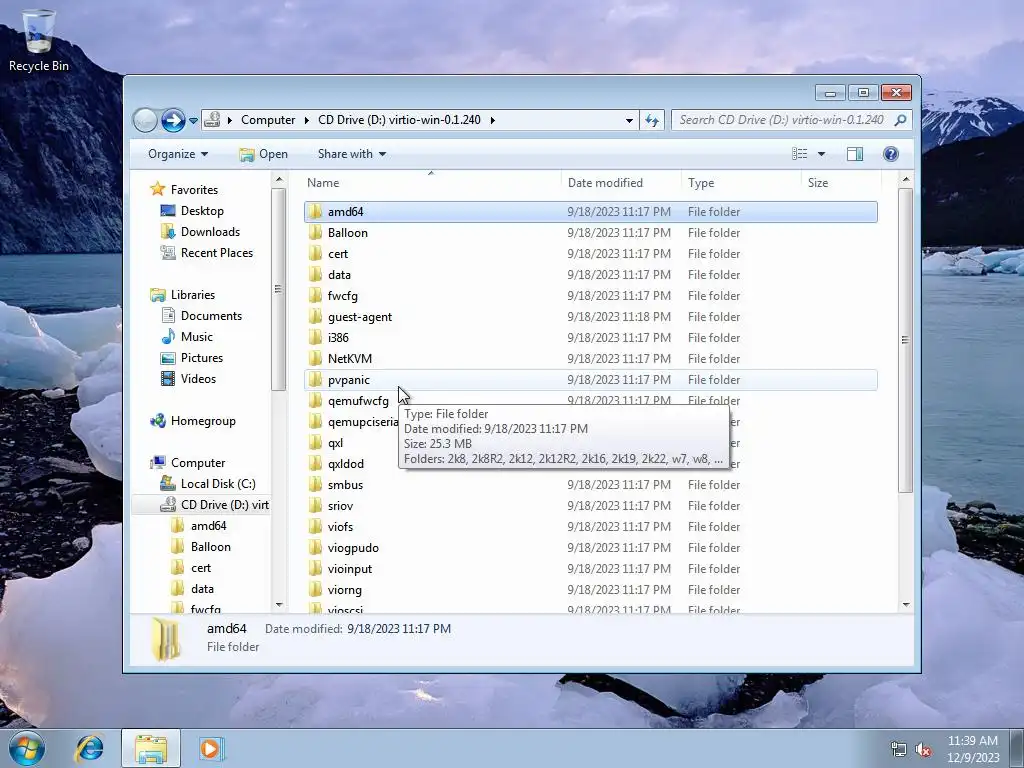Select the cert subfolder in the navigation tree
The width and height of the screenshot is (1024, 768).
200,568
